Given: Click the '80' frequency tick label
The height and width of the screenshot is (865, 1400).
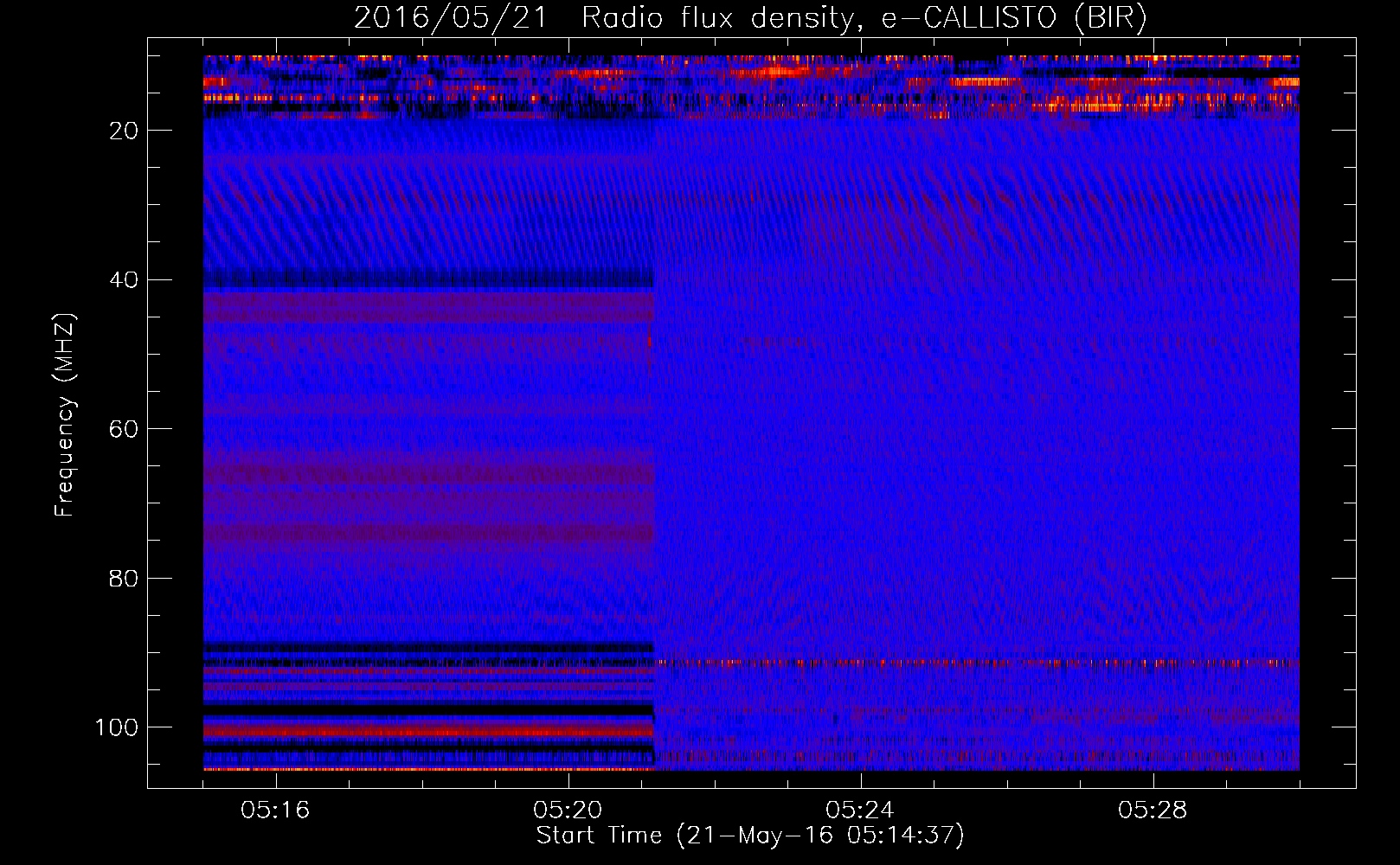Looking at the screenshot, I should coord(124,578).
